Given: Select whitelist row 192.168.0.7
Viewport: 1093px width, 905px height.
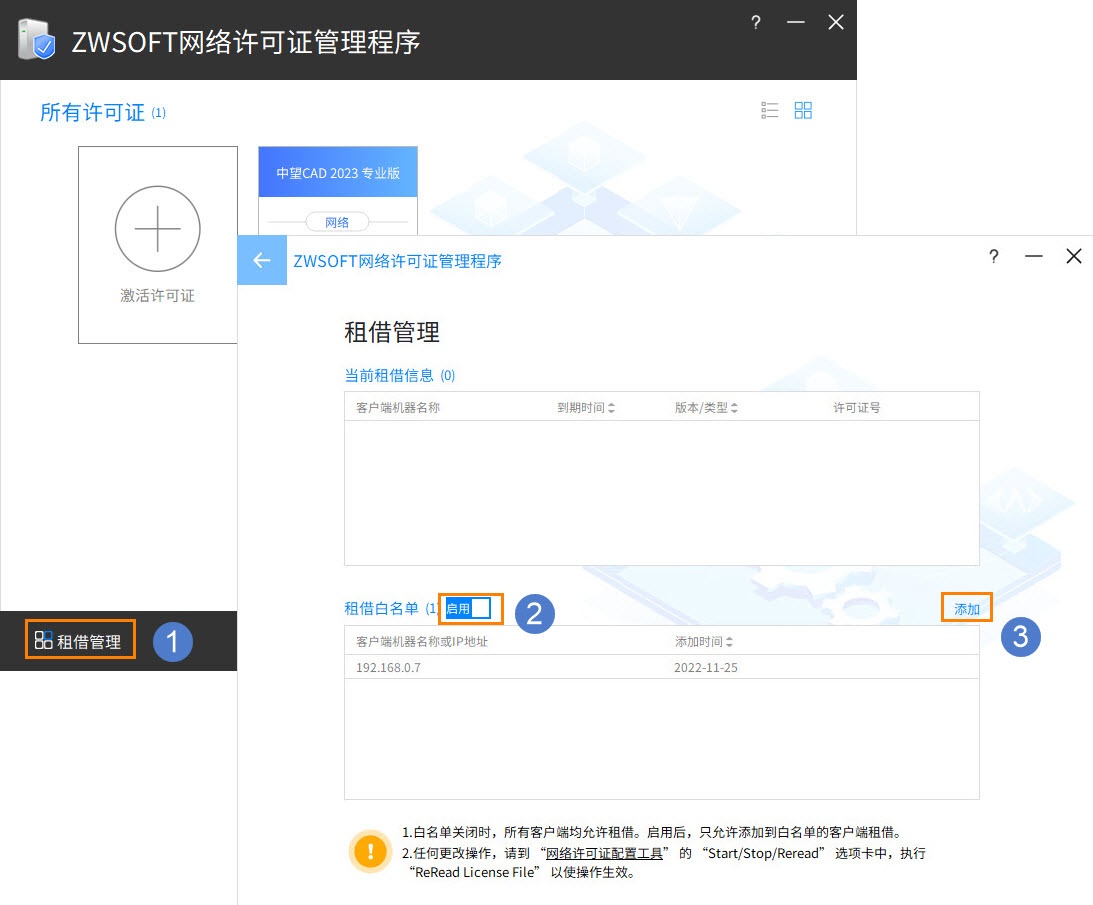Looking at the screenshot, I should click(x=662, y=667).
